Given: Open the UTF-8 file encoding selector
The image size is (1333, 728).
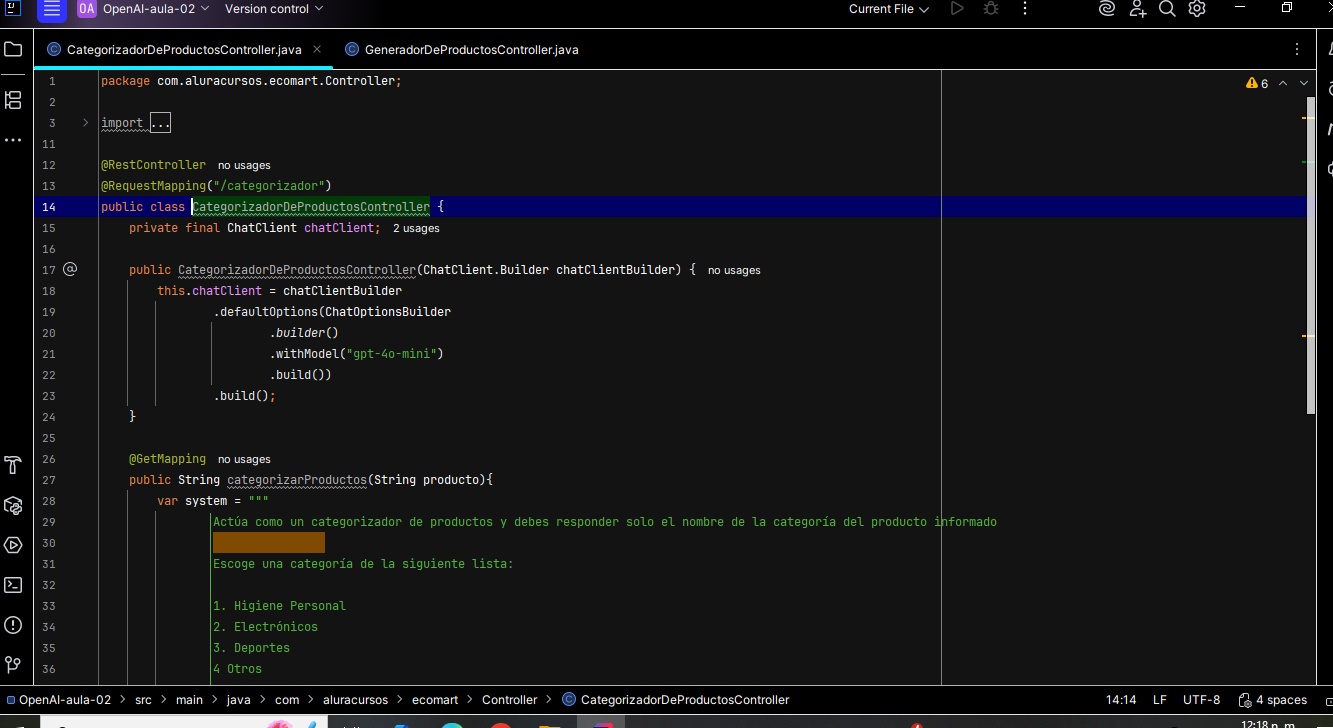Looking at the screenshot, I should [1201, 700].
